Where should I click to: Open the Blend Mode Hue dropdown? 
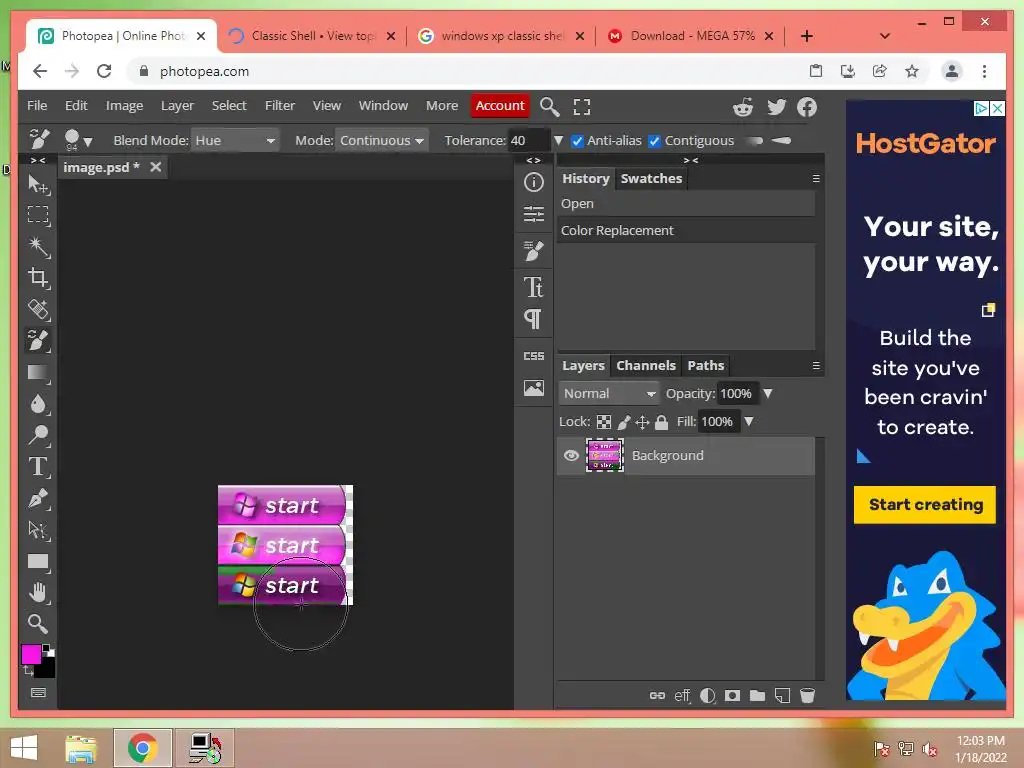pos(234,140)
